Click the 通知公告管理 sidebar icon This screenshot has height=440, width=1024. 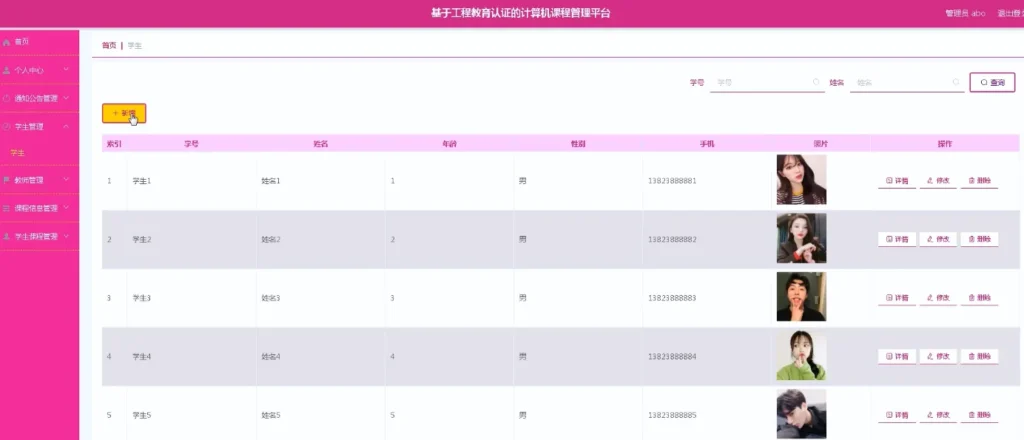click(x=7, y=98)
